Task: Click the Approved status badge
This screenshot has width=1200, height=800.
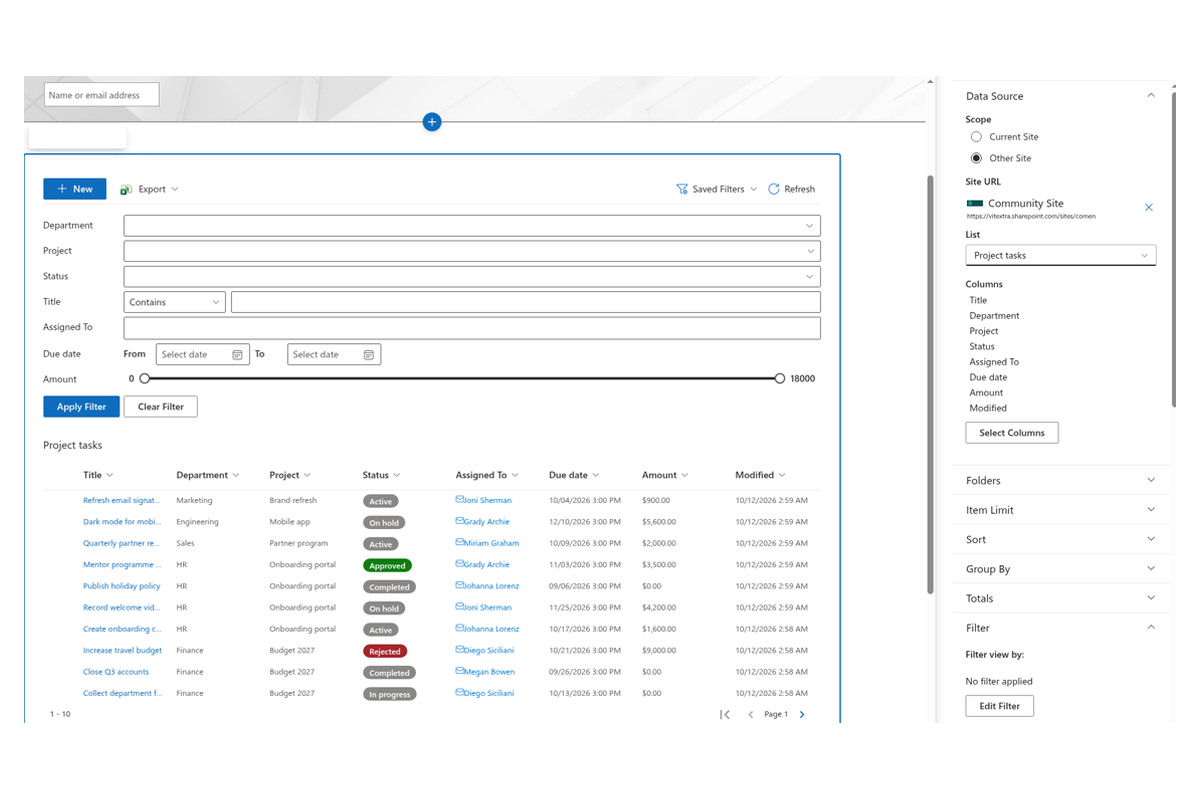Action: click(x=387, y=565)
